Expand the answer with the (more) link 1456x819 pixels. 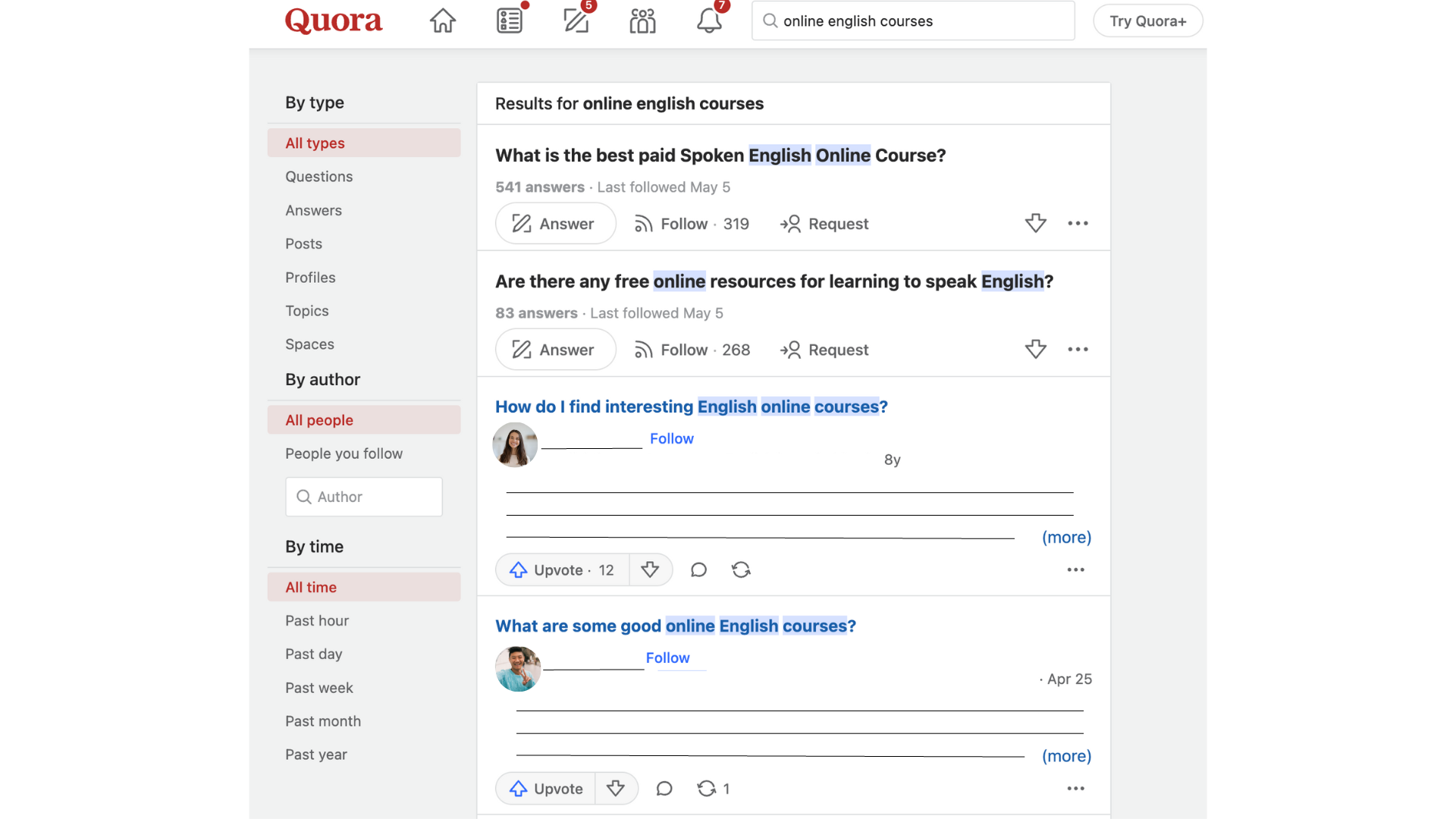(x=1066, y=537)
